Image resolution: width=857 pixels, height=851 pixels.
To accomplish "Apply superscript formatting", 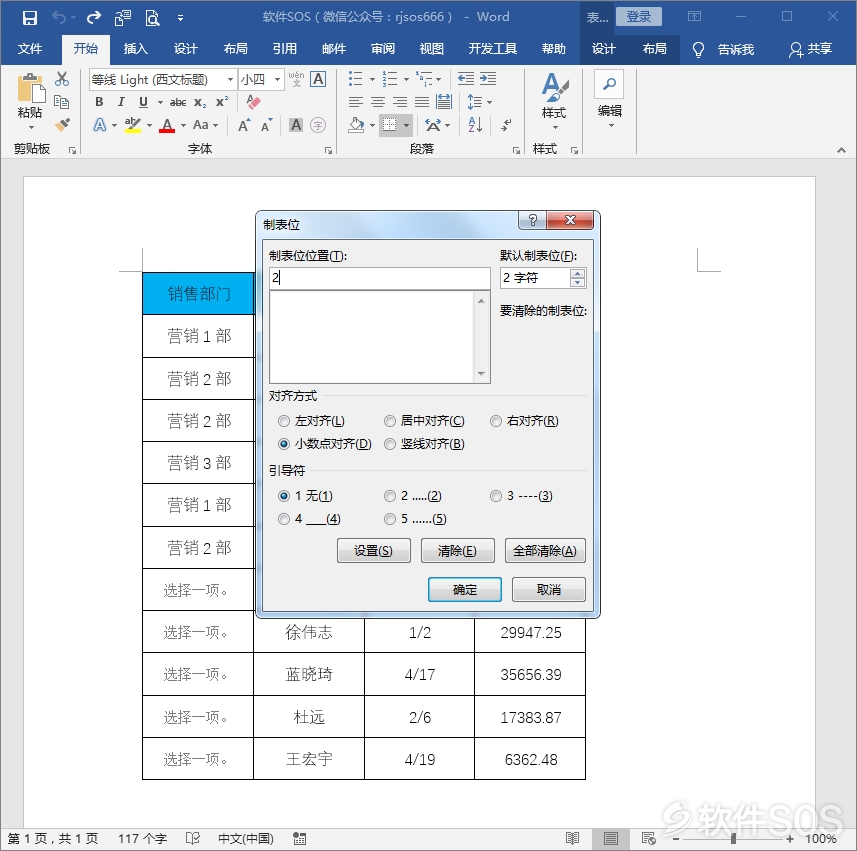I will pos(221,102).
